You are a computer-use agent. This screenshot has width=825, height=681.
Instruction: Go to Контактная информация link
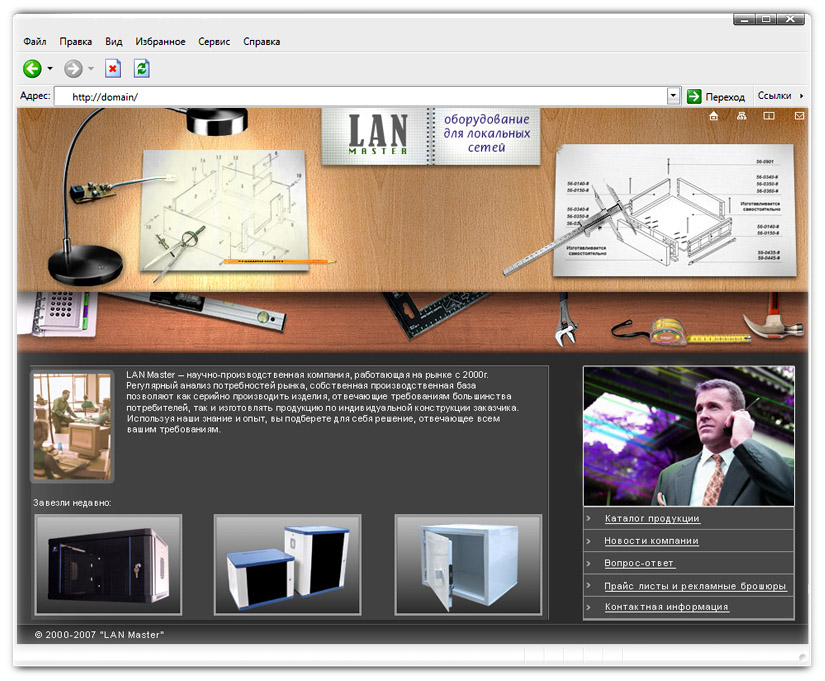666,607
